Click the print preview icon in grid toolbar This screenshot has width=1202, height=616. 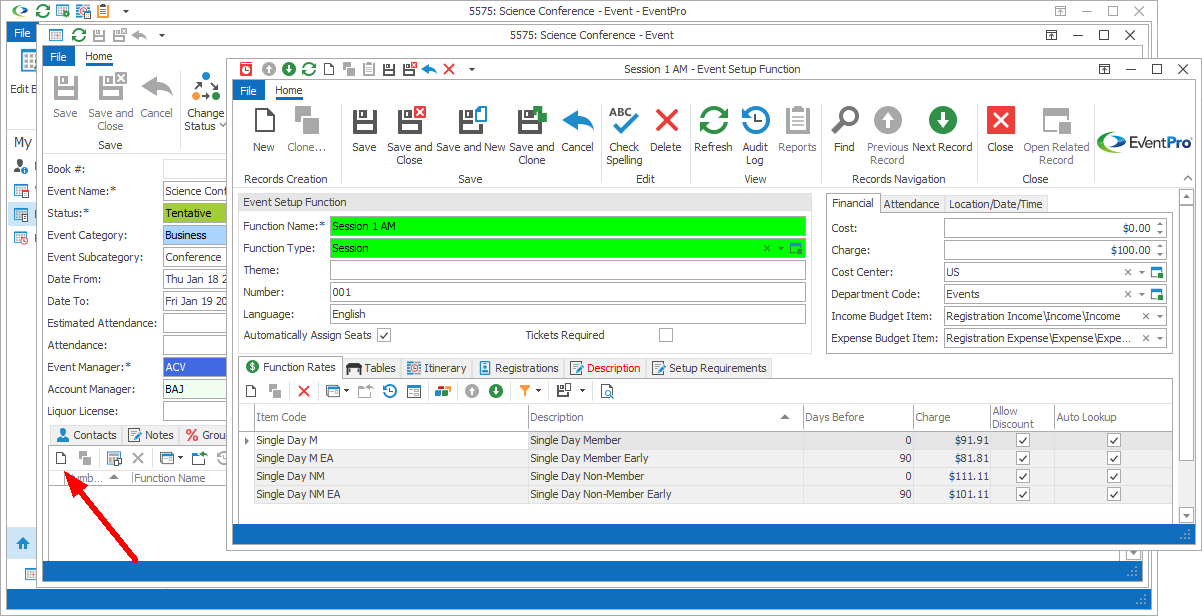(607, 391)
